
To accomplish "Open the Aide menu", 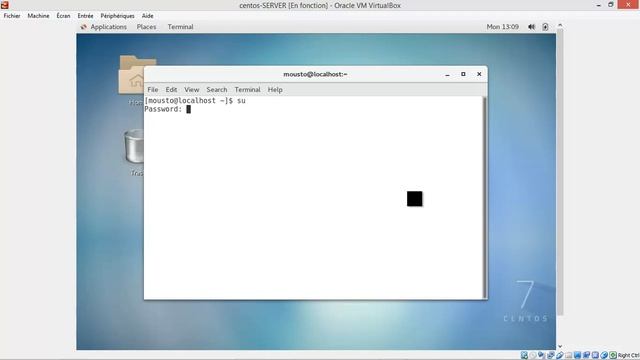I will [147, 16].
